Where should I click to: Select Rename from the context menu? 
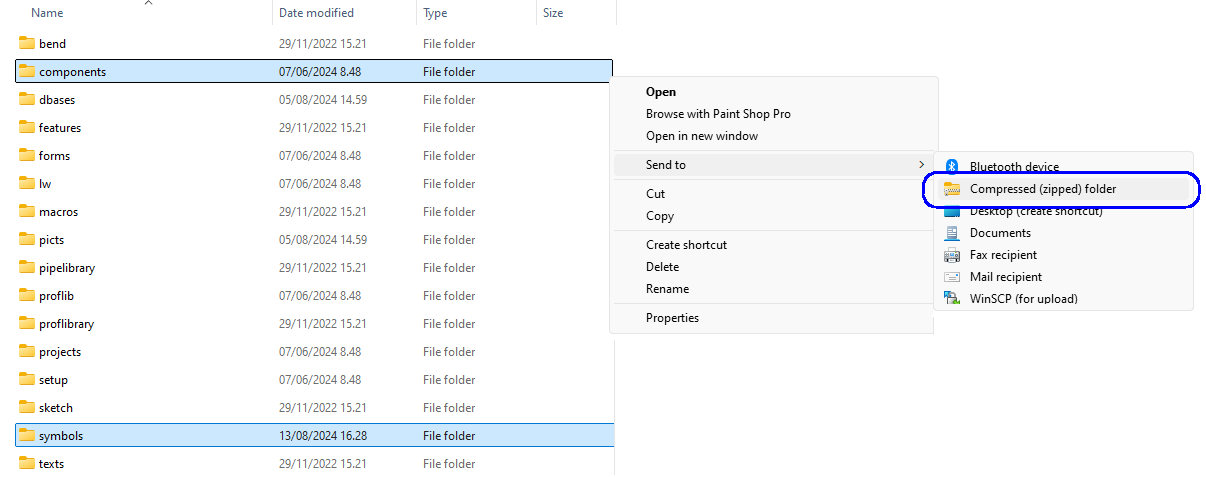pyautogui.click(x=667, y=289)
